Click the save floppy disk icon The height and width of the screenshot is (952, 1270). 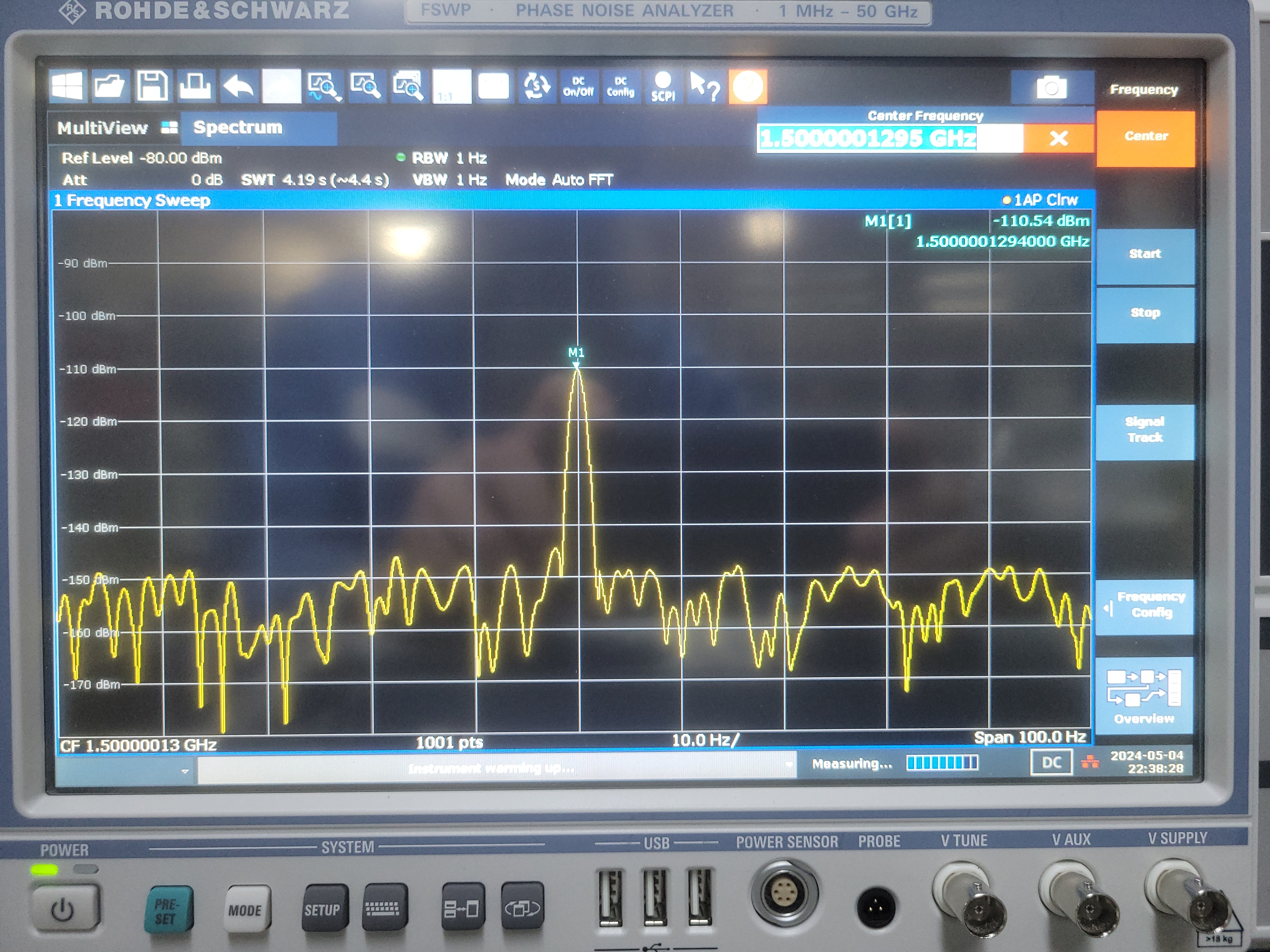click(152, 87)
